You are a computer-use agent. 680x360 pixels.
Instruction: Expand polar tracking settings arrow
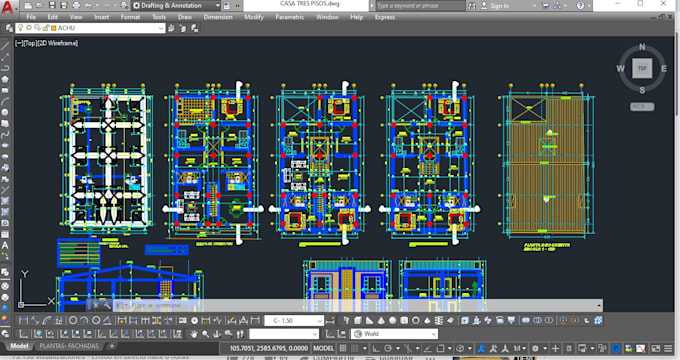[398, 348]
